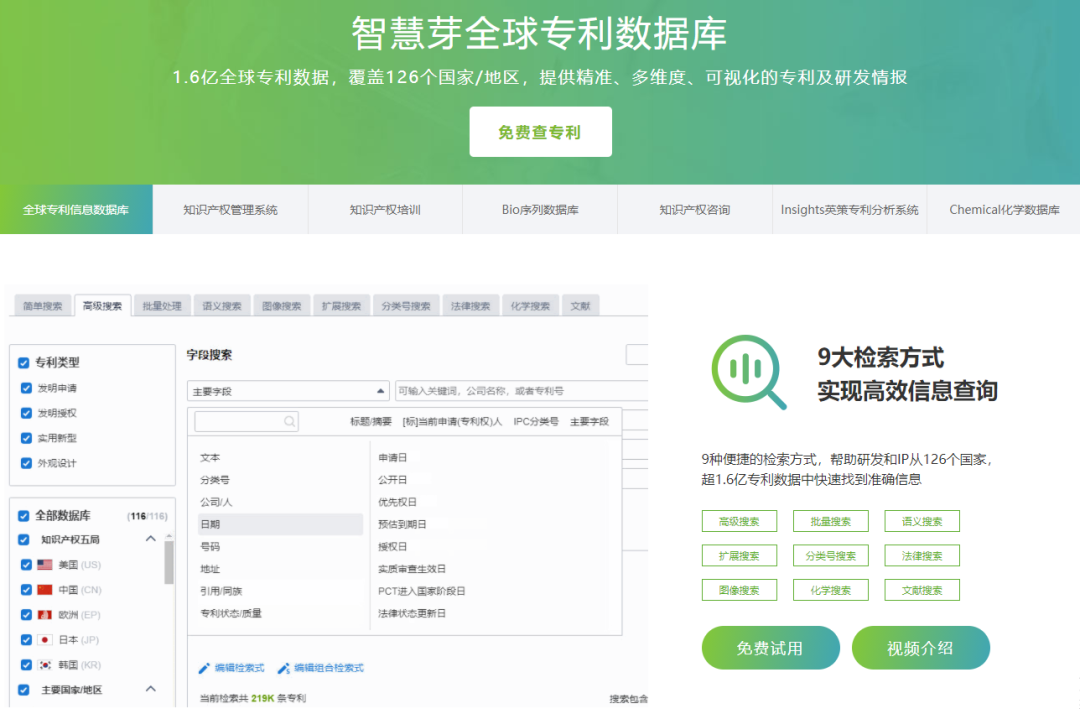1080x714 pixels.
Task: Select the 扩展搜索 search tab
Action: [342, 306]
